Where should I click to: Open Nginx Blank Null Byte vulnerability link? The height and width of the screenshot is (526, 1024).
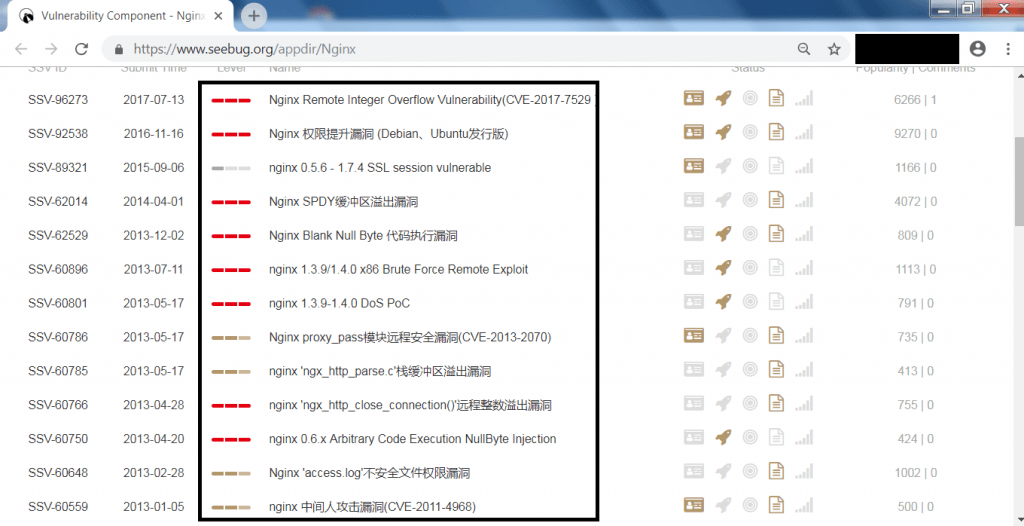pos(362,236)
